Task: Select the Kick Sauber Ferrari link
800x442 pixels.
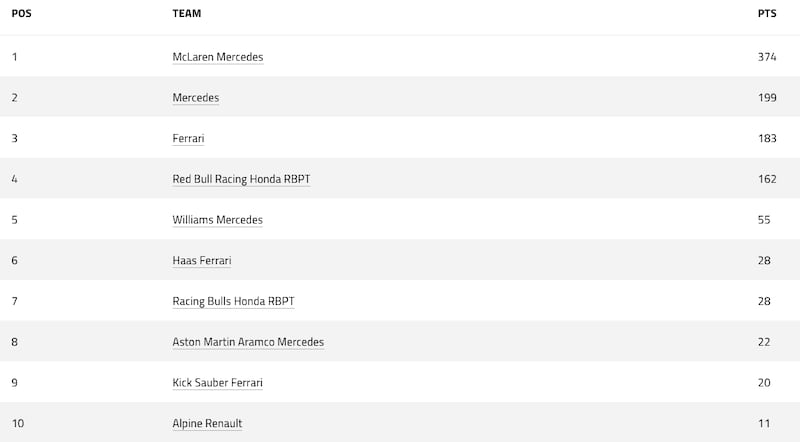Action: pos(217,383)
